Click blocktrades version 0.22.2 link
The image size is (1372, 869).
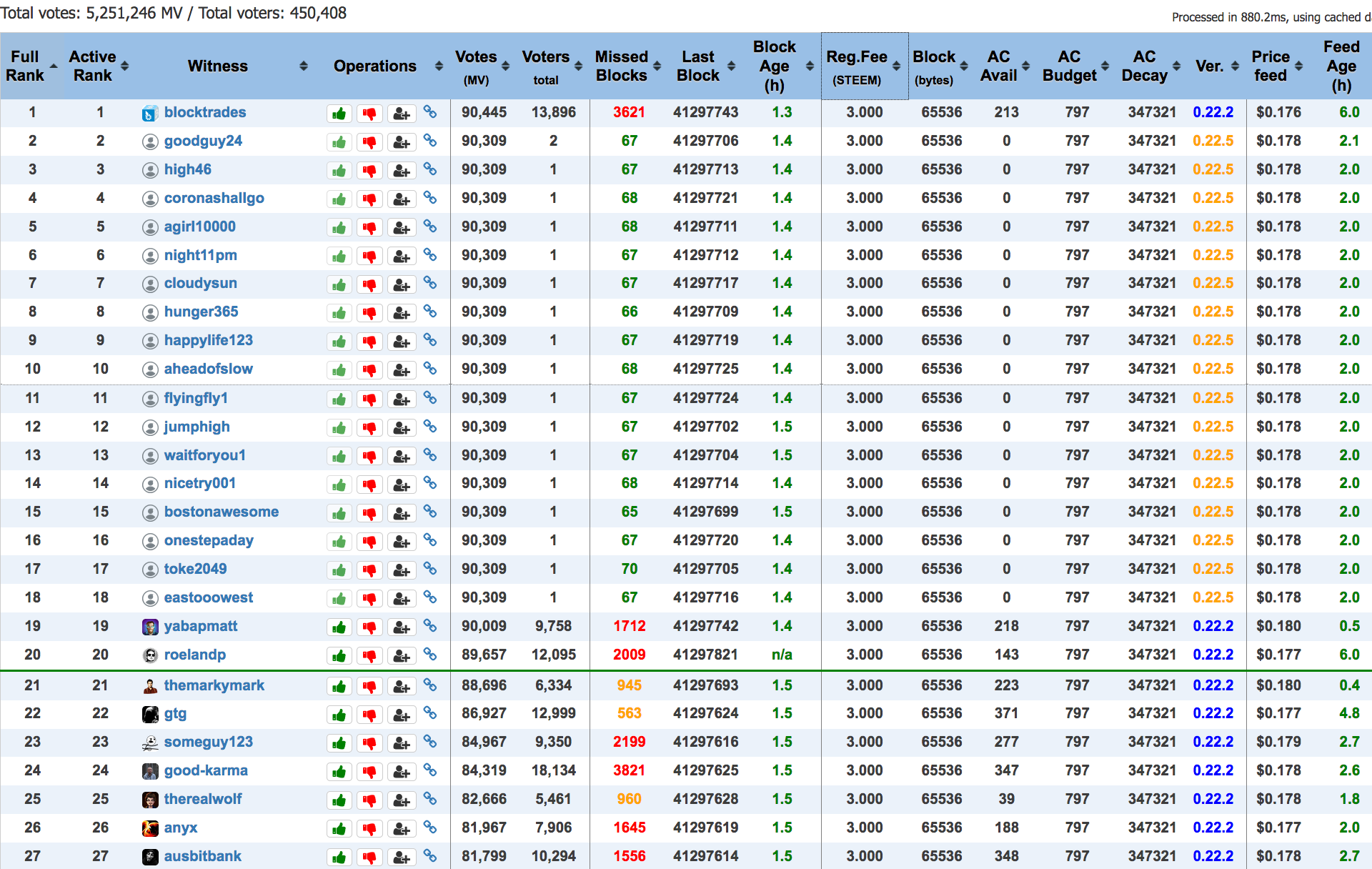(1213, 112)
